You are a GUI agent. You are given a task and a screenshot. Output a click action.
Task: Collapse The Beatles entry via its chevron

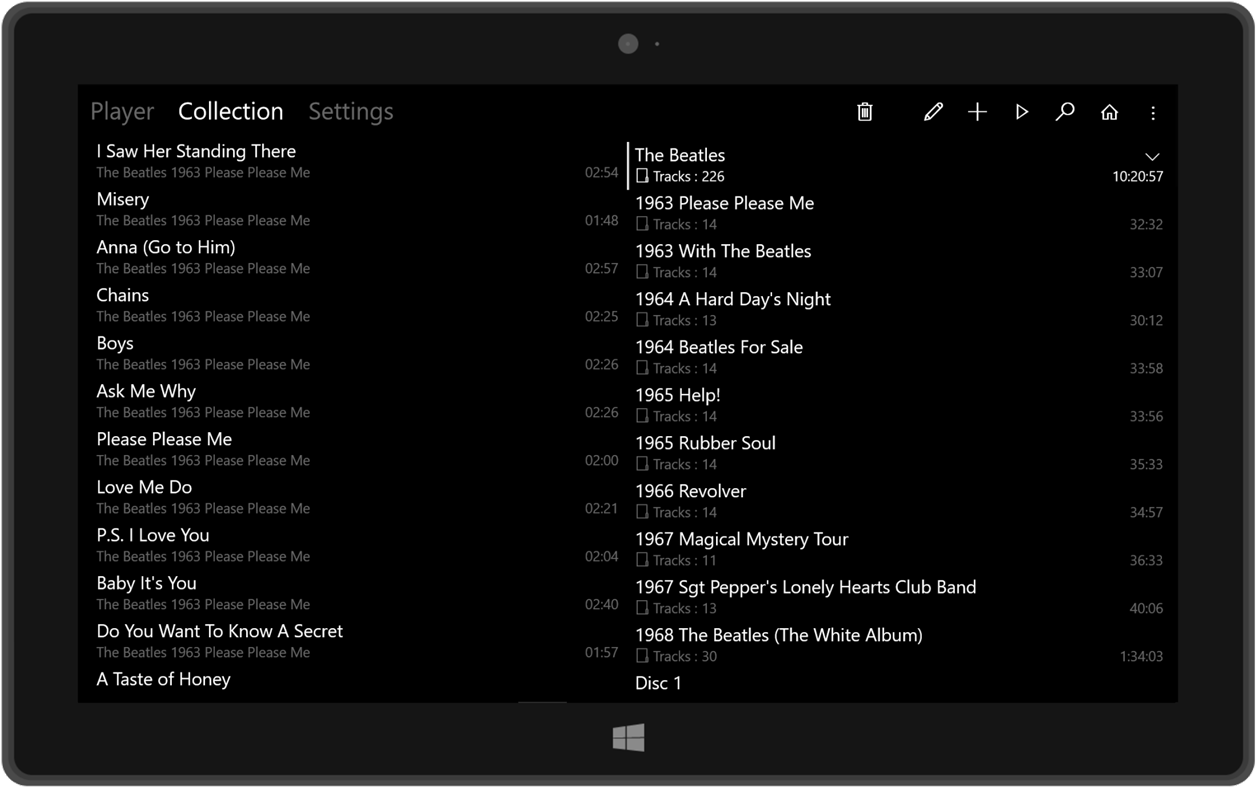(1151, 157)
